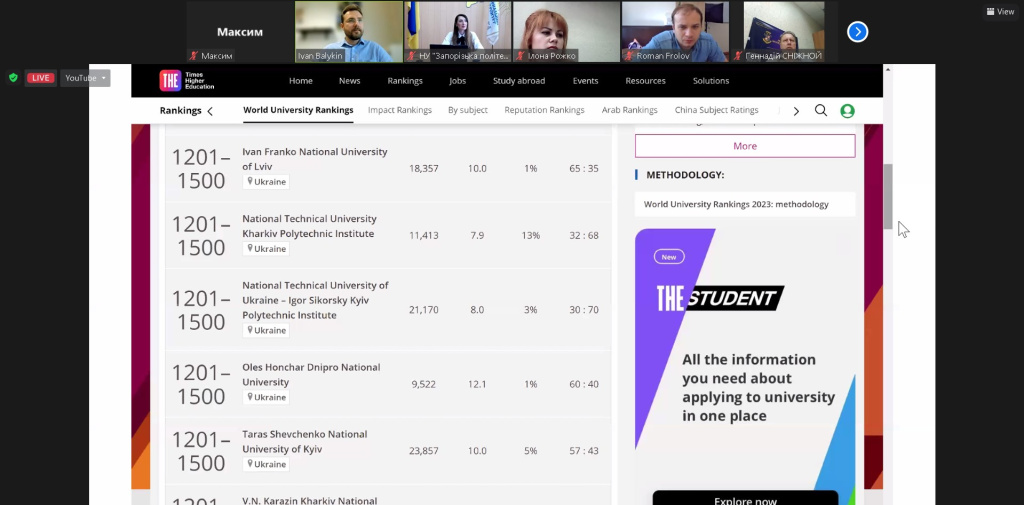Click the 7.9 students per staff value
The width and height of the screenshot is (1024, 505).
tap(477, 235)
